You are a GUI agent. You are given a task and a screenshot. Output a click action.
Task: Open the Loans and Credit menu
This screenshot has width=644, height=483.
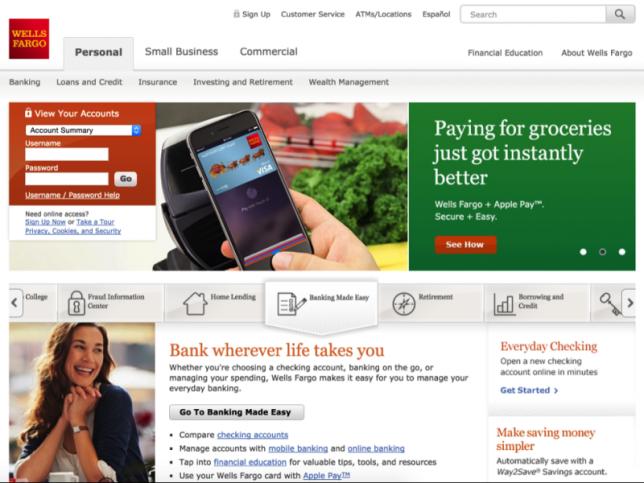[89, 82]
